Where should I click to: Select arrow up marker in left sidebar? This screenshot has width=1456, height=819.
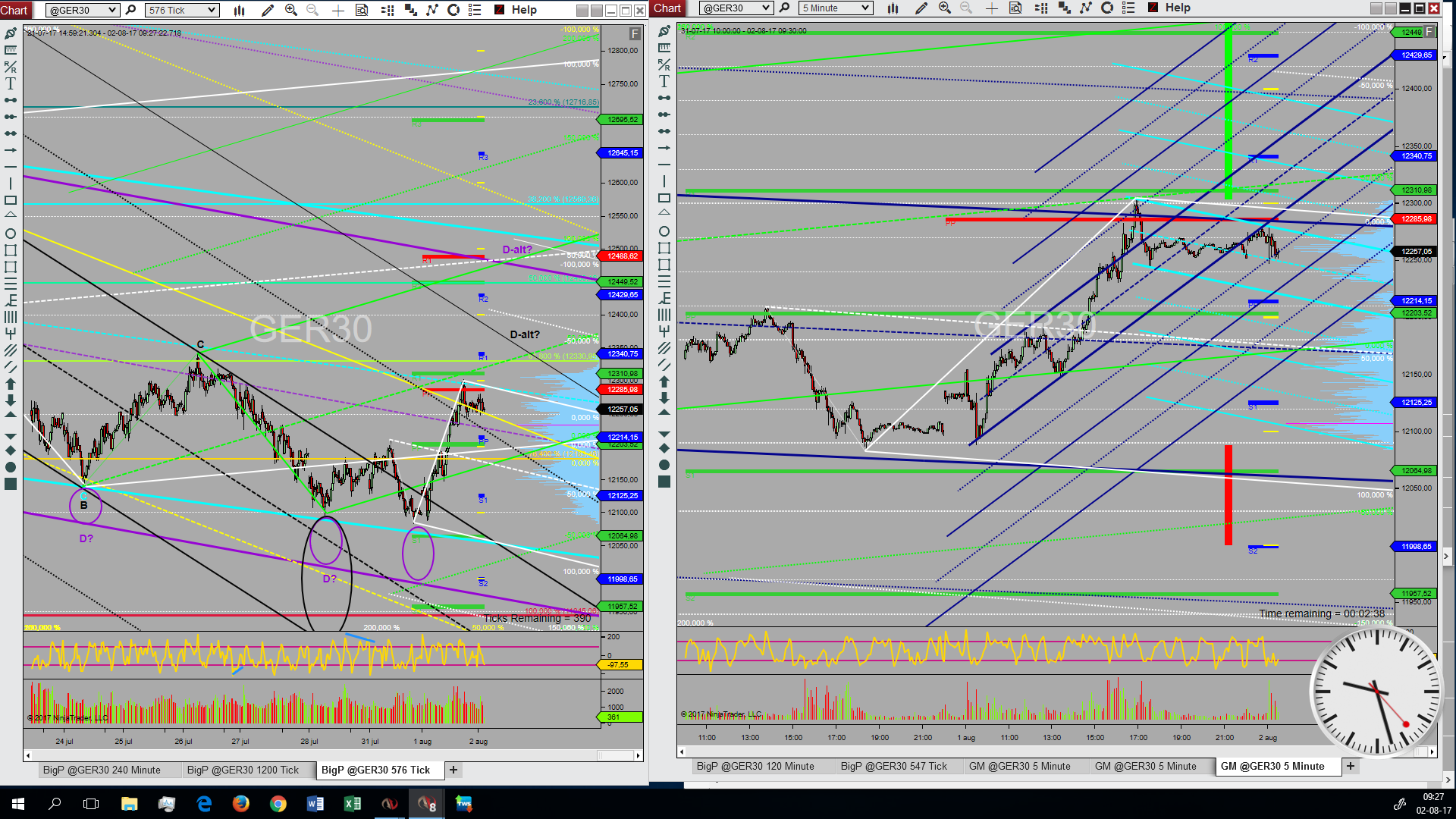pyautogui.click(x=11, y=384)
